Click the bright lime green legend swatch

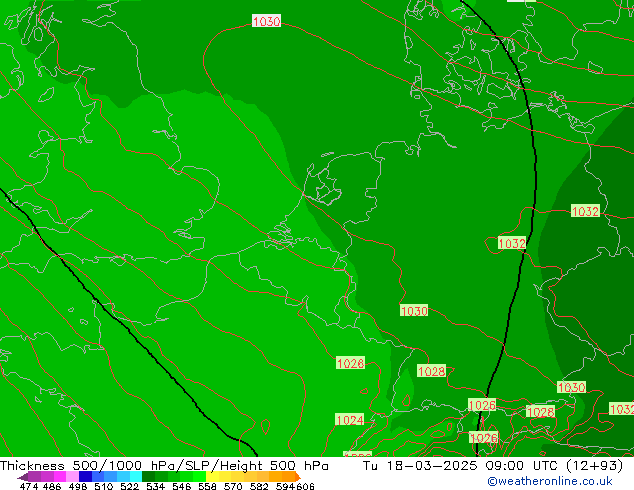point(199,477)
